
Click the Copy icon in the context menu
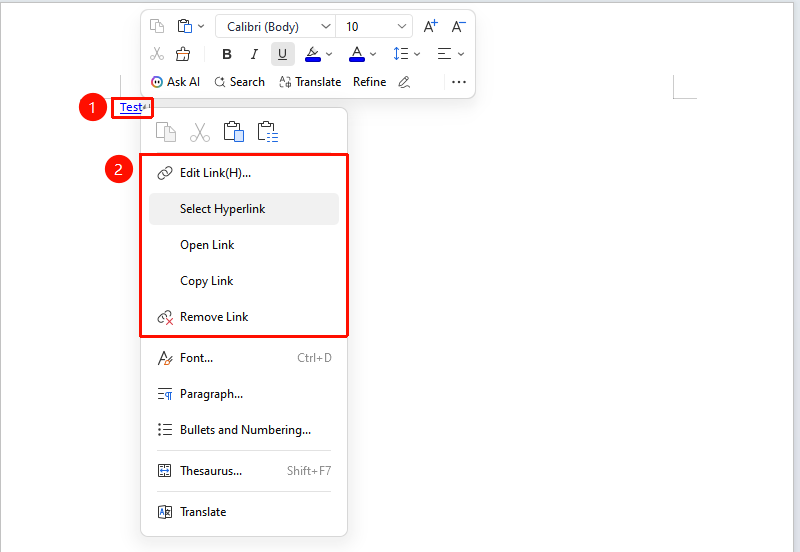coord(166,132)
